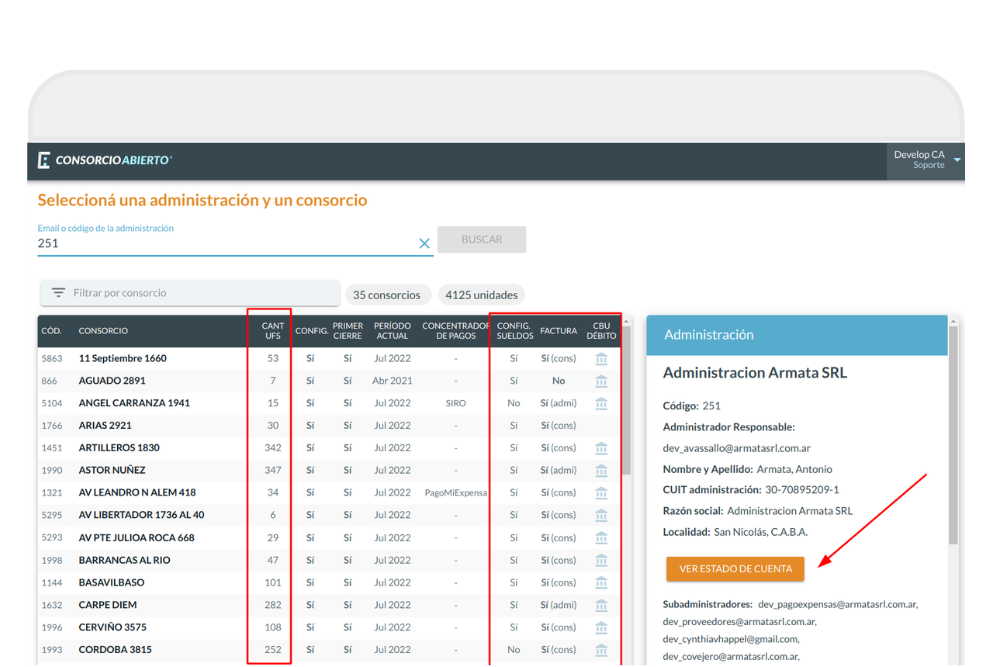The image size is (1000, 667).
Task: Click the ConsorcioAbierto logo
Action: tap(105, 160)
